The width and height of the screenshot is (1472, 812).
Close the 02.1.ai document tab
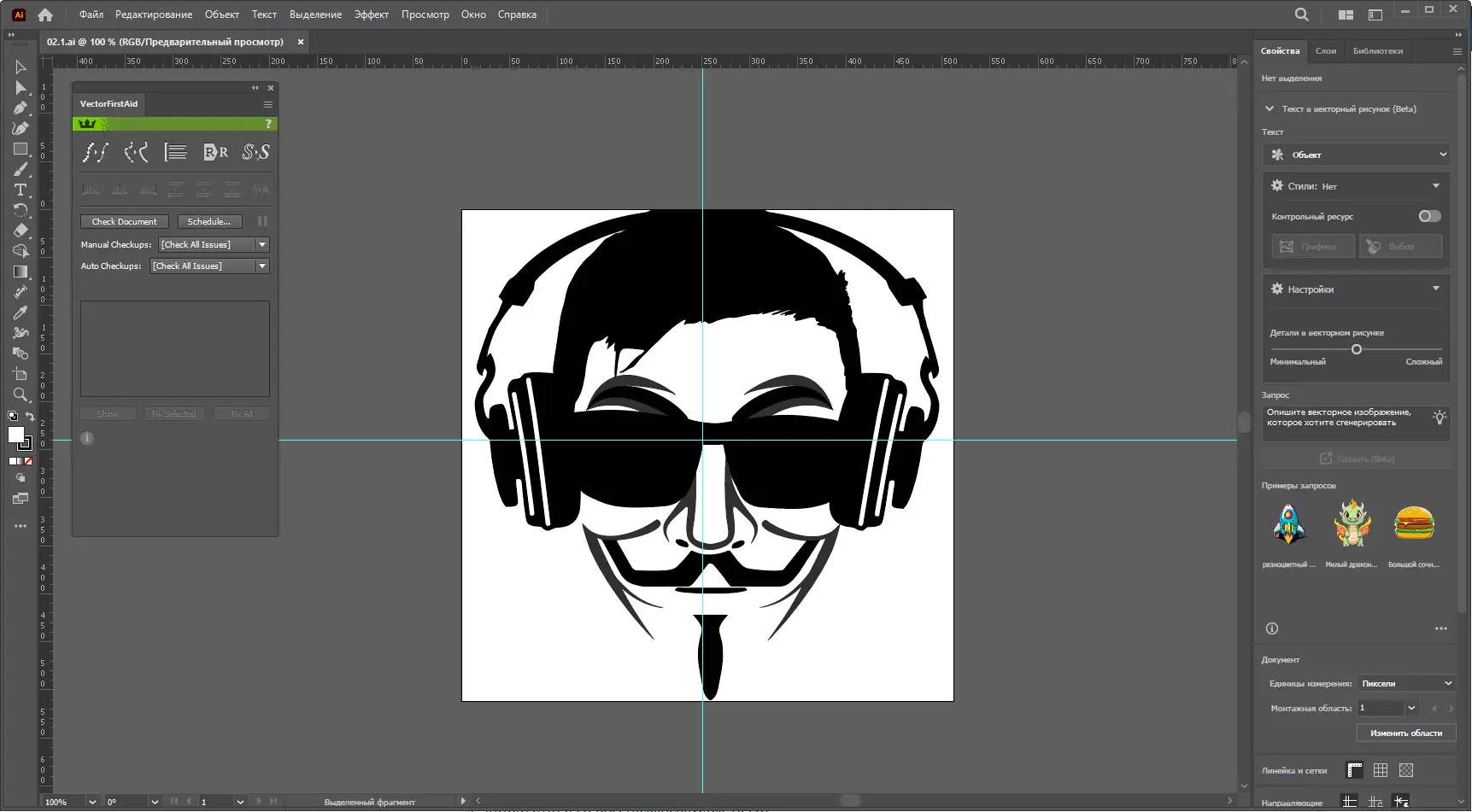[x=301, y=42]
